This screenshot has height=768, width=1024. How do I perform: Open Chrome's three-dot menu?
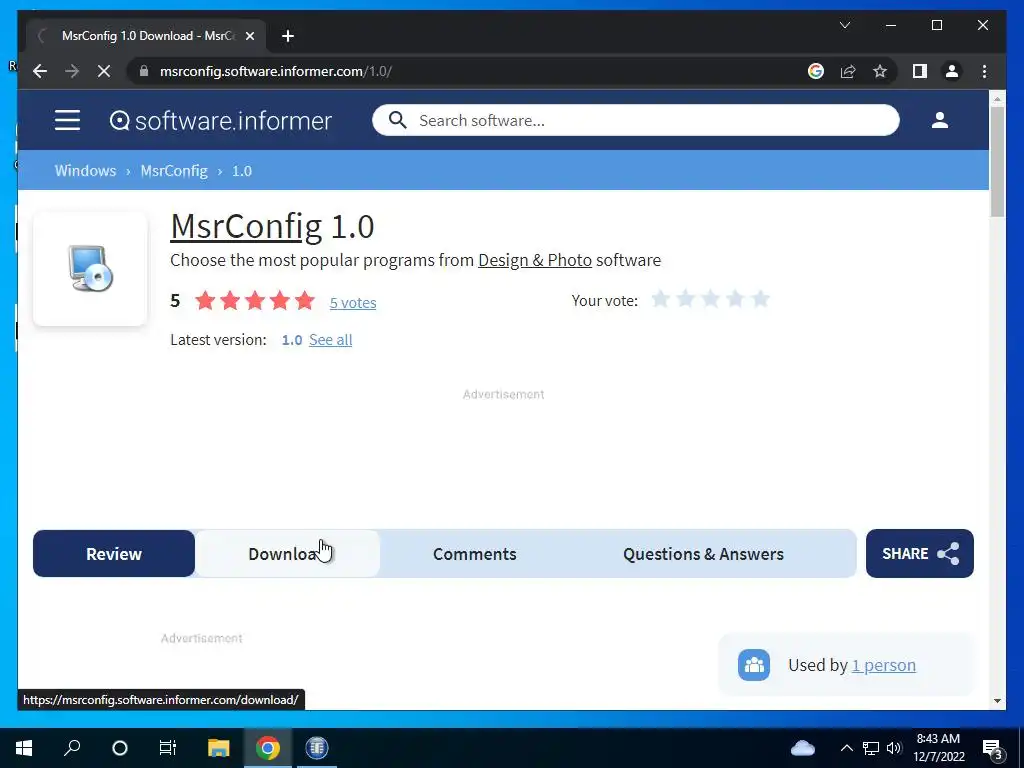pyautogui.click(x=984, y=71)
